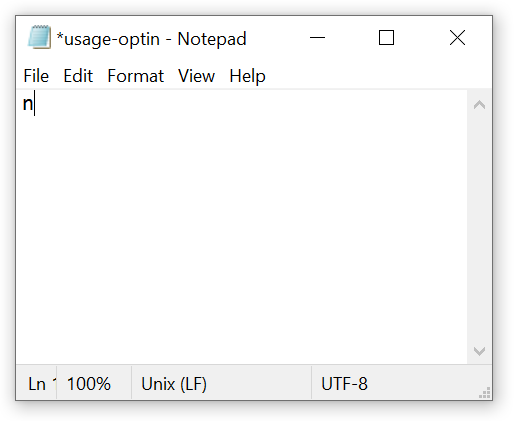Click the Notepad icon in the title bar
Image resolution: width=514 pixels, height=421 pixels.
point(39,37)
